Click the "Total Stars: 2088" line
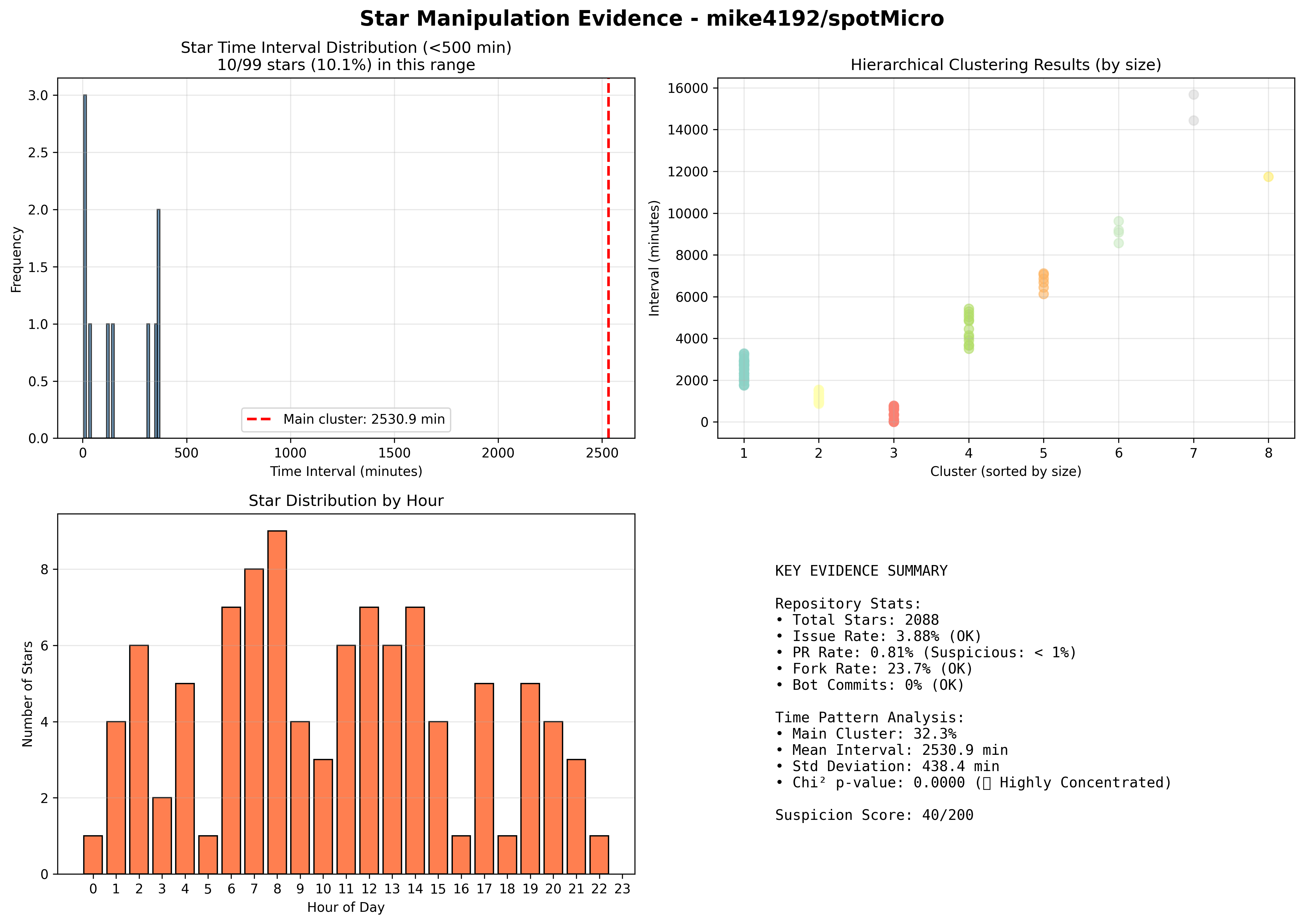Image resolution: width=1304 pixels, height=924 pixels. click(x=857, y=620)
